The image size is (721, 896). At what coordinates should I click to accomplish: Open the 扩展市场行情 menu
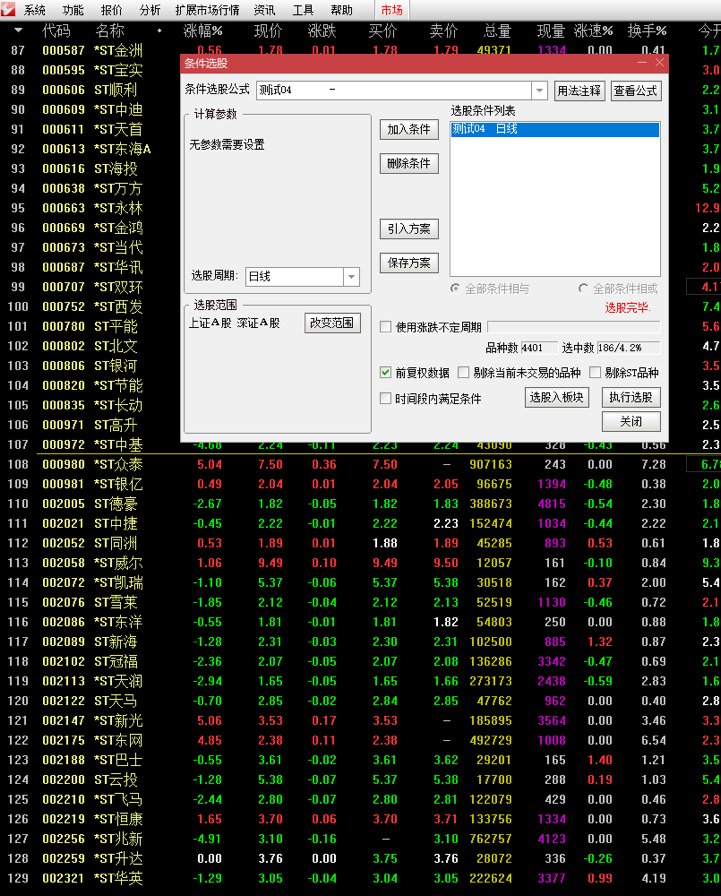(x=207, y=10)
